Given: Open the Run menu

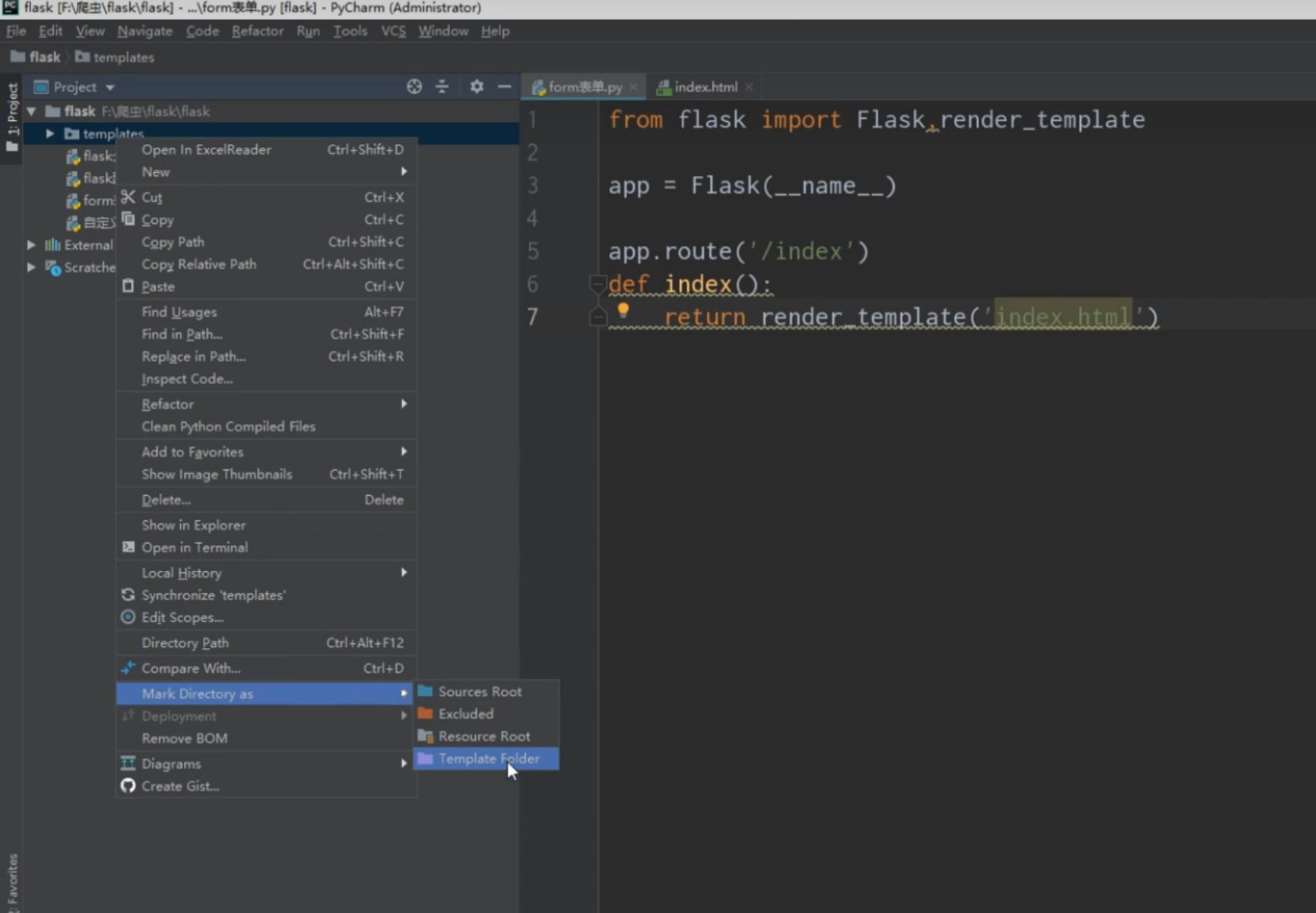Looking at the screenshot, I should tap(308, 31).
